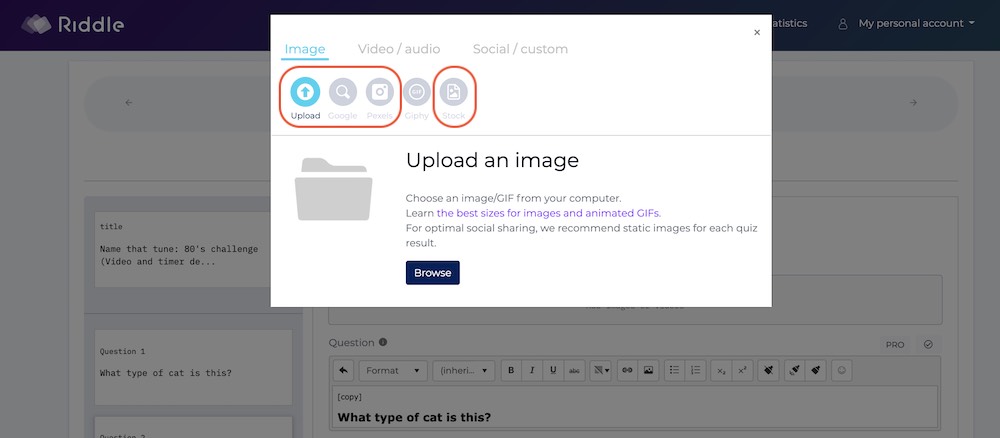1000x438 pixels.
Task: Go to next step with right arrow
Action: pyautogui.click(x=913, y=103)
